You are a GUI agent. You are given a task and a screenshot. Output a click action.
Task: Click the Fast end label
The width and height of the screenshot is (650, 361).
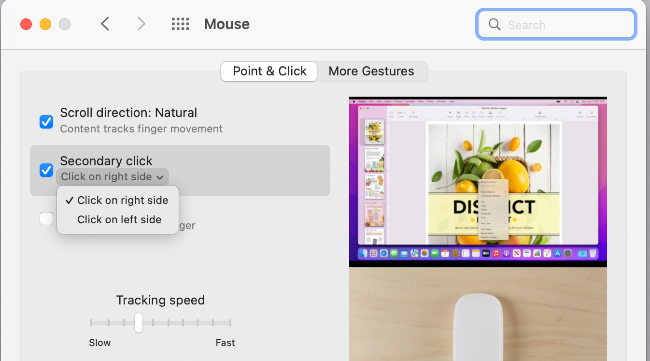pos(225,343)
